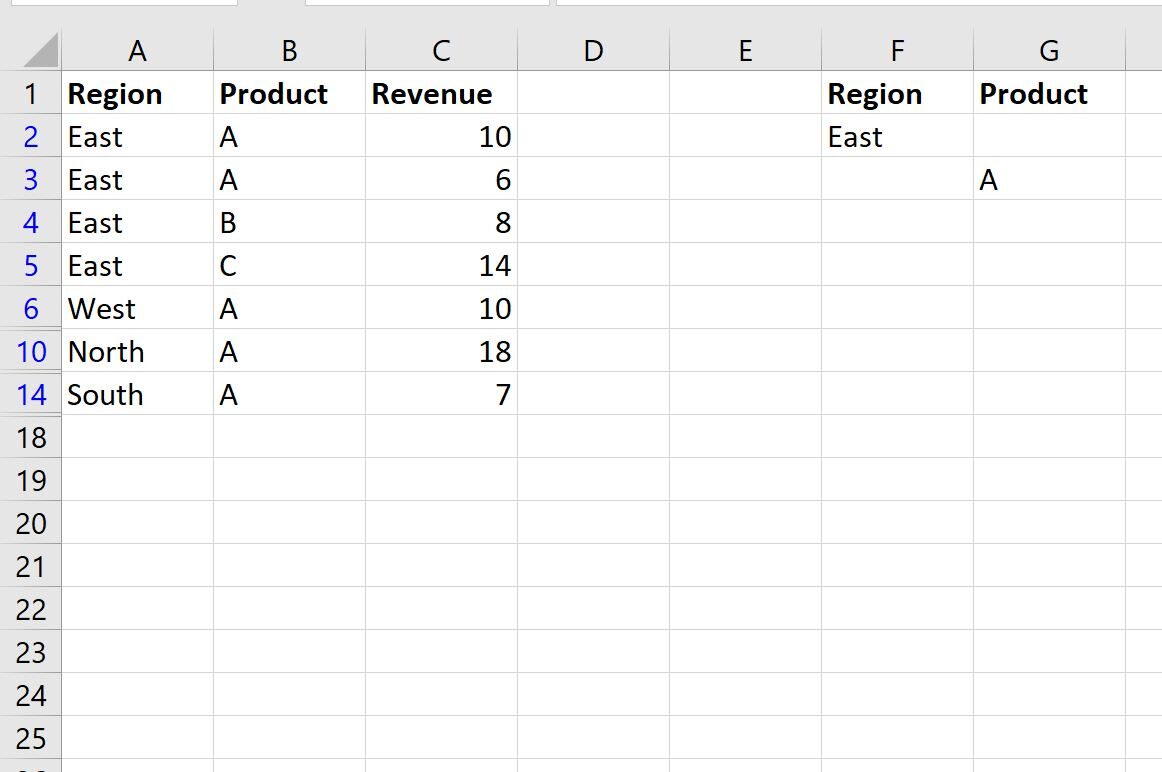Click the Revenue value 14 cell
The width and height of the screenshot is (1162, 772).
(x=441, y=265)
